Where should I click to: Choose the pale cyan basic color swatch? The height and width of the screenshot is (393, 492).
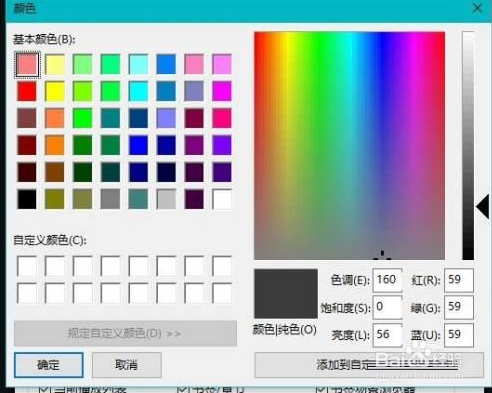(138, 64)
